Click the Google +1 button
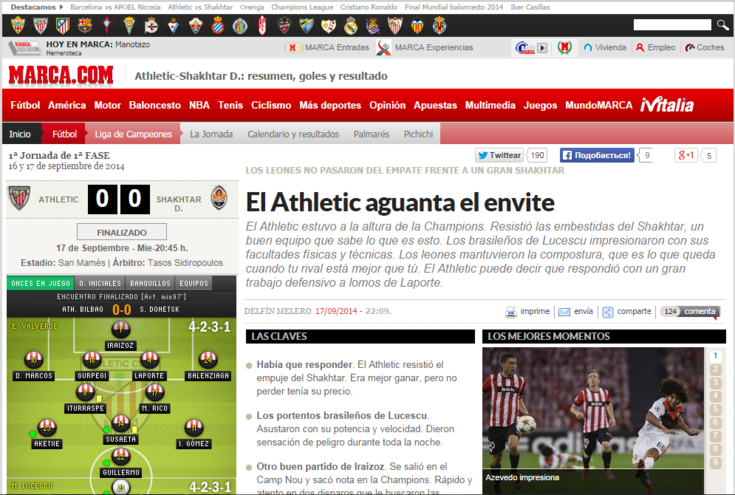 click(686, 155)
